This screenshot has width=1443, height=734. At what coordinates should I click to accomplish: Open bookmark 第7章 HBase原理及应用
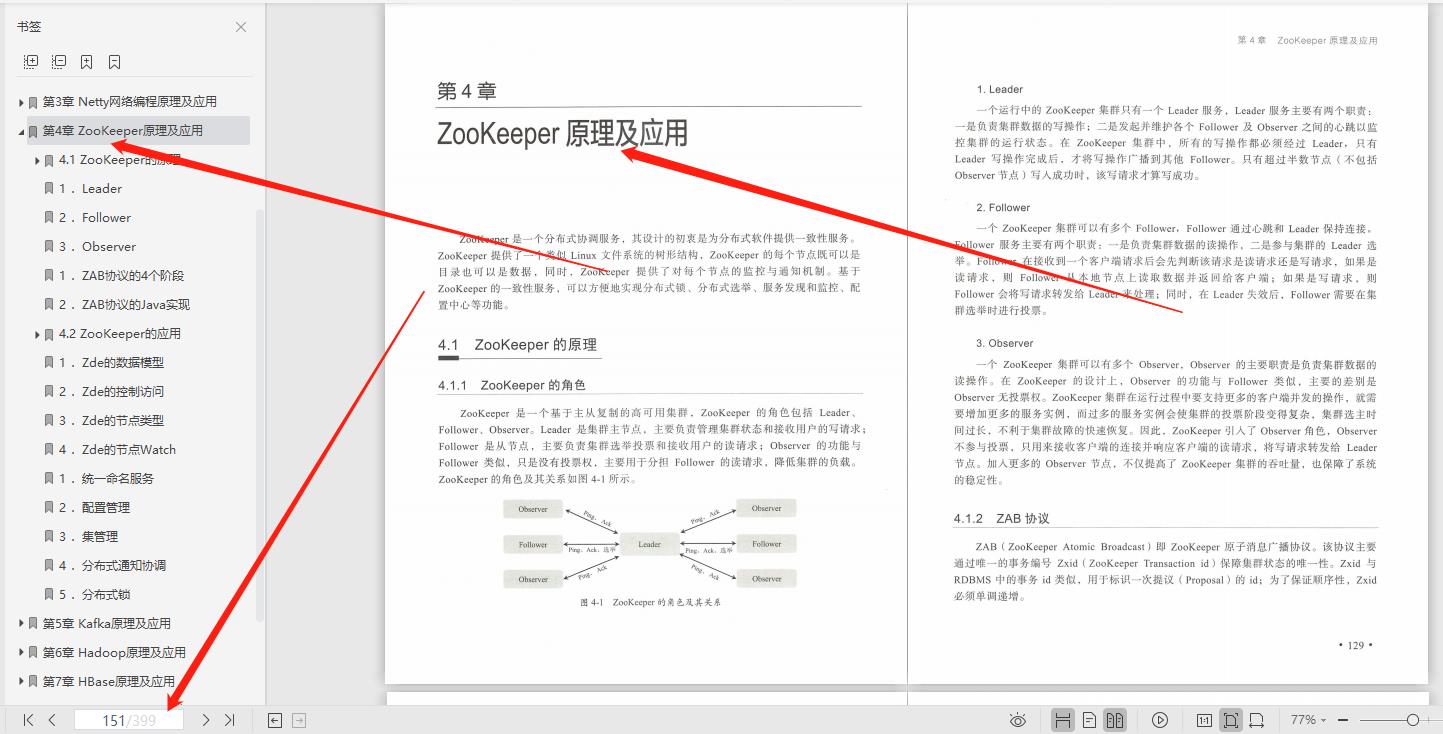(x=108, y=682)
